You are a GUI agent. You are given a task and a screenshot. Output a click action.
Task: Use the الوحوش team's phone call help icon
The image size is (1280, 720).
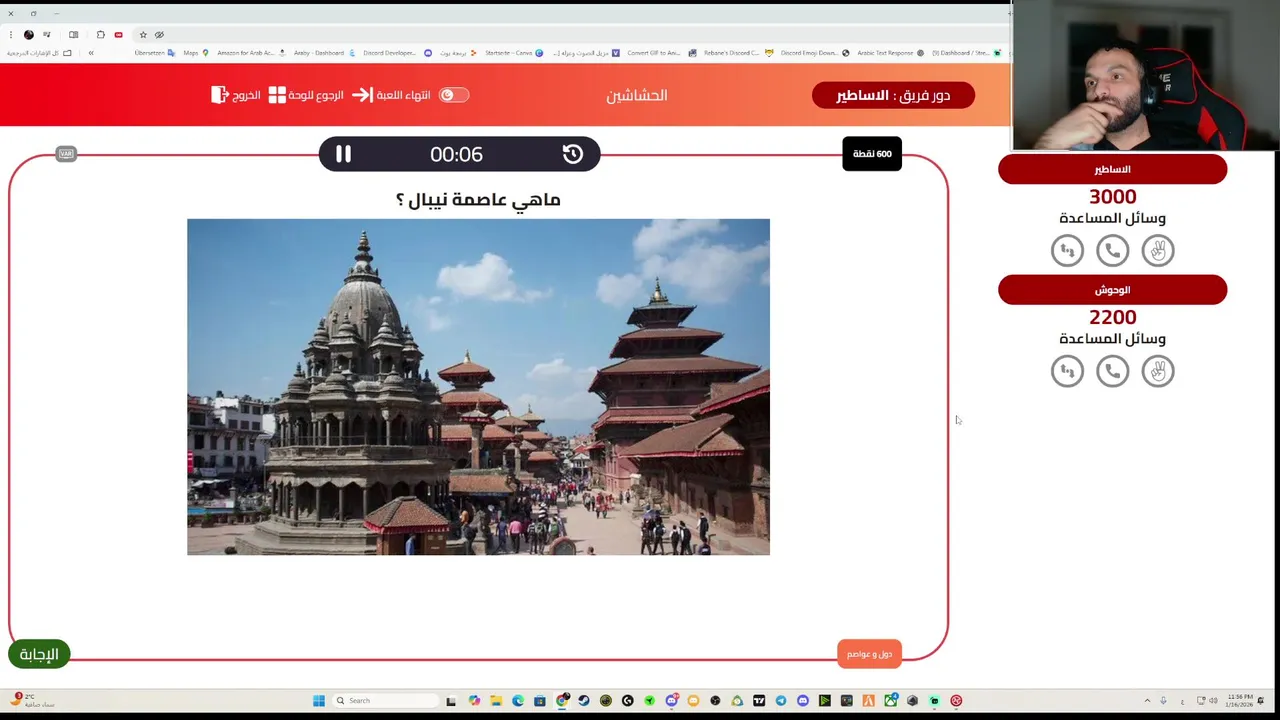click(x=1112, y=371)
